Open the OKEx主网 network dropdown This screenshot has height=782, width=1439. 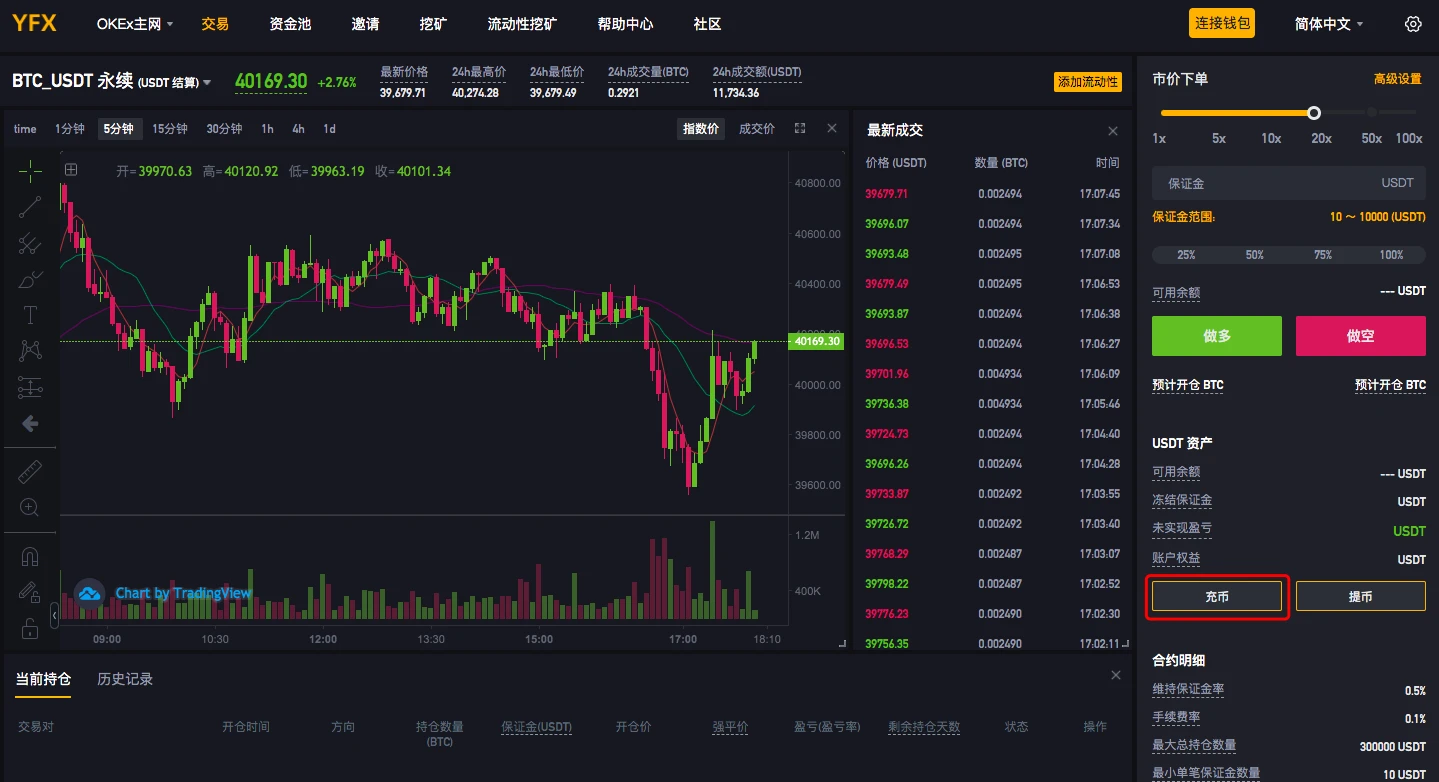135,24
